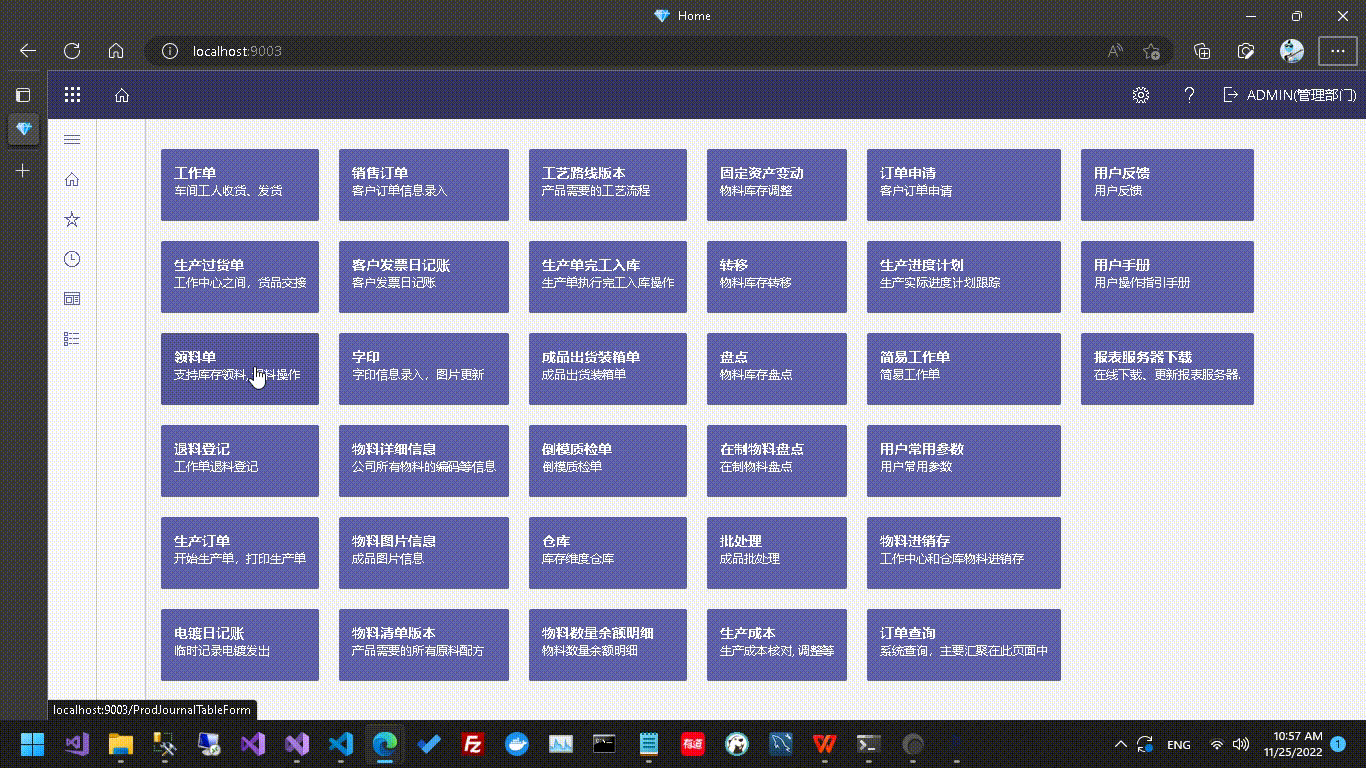Open the 物料进销存 tile
1366x768 pixels.
[963, 553]
